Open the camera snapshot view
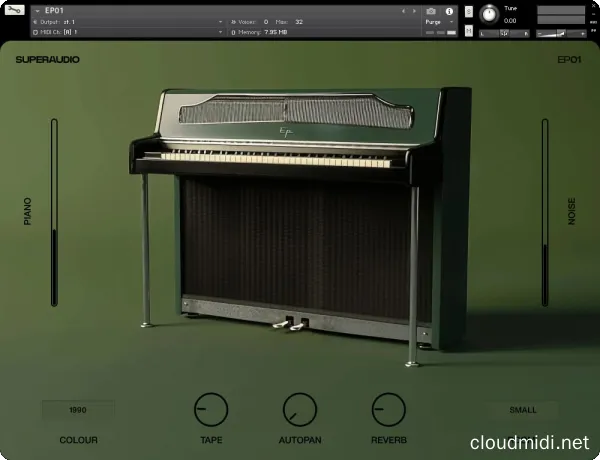This screenshot has height=460, width=600. tap(431, 11)
